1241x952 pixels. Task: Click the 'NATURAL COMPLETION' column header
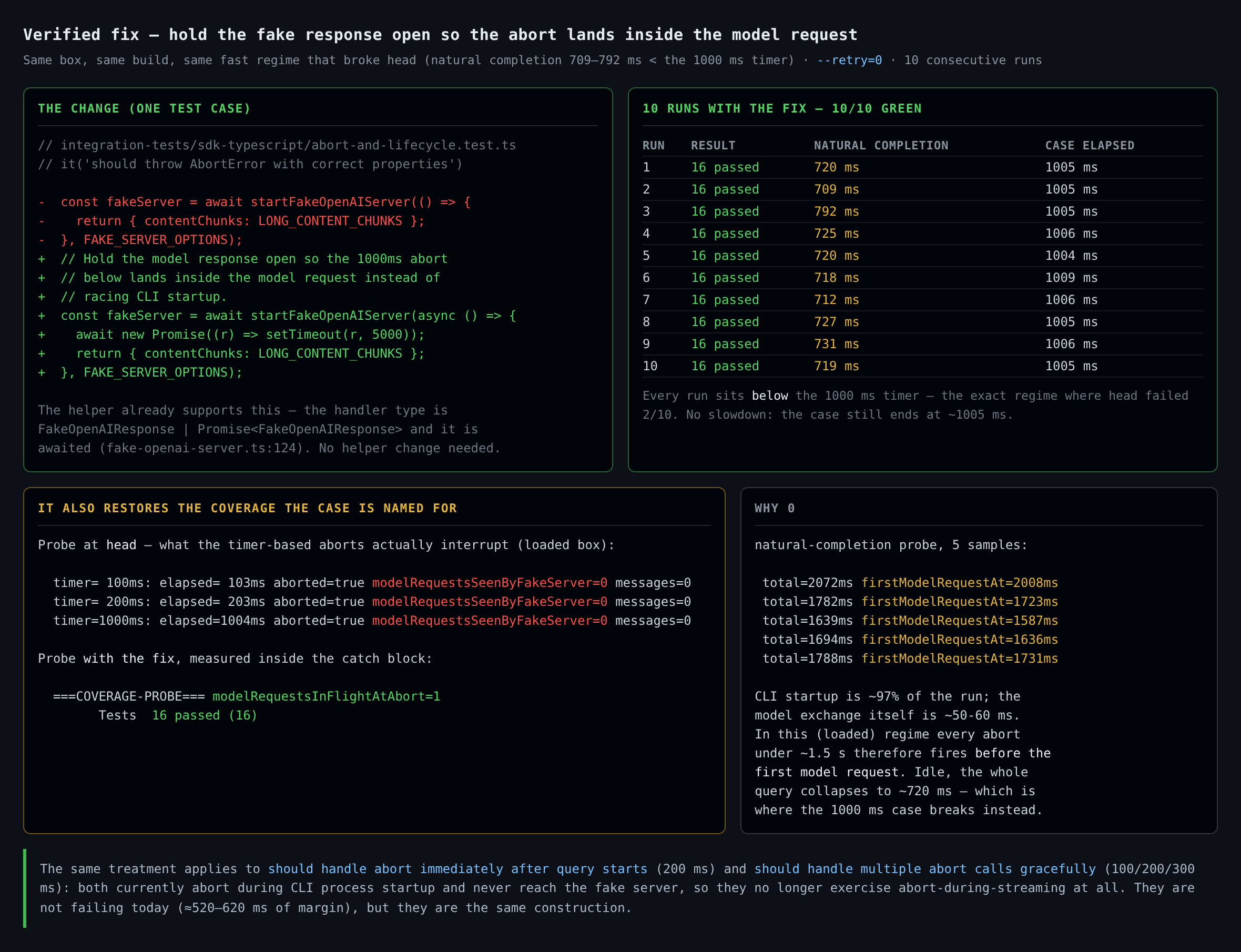(x=881, y=146)
